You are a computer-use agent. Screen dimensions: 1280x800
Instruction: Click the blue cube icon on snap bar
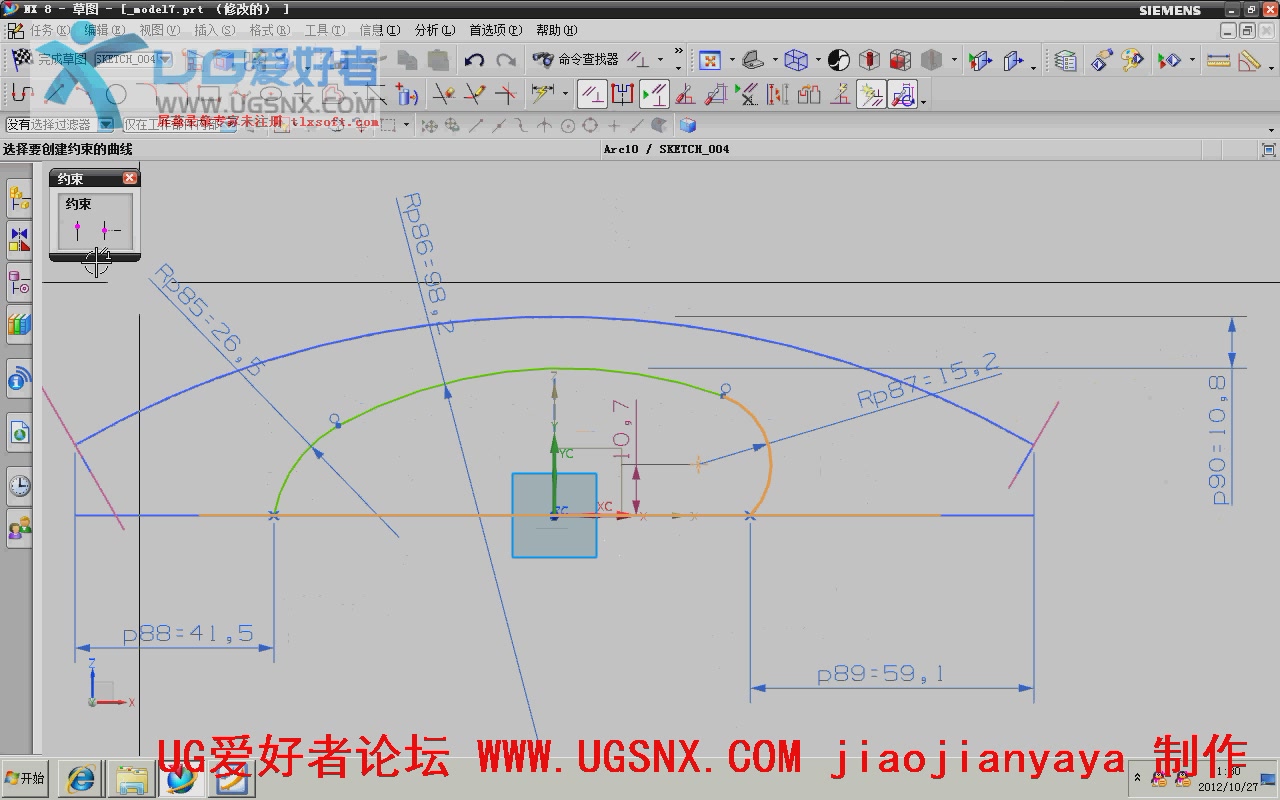687,125
